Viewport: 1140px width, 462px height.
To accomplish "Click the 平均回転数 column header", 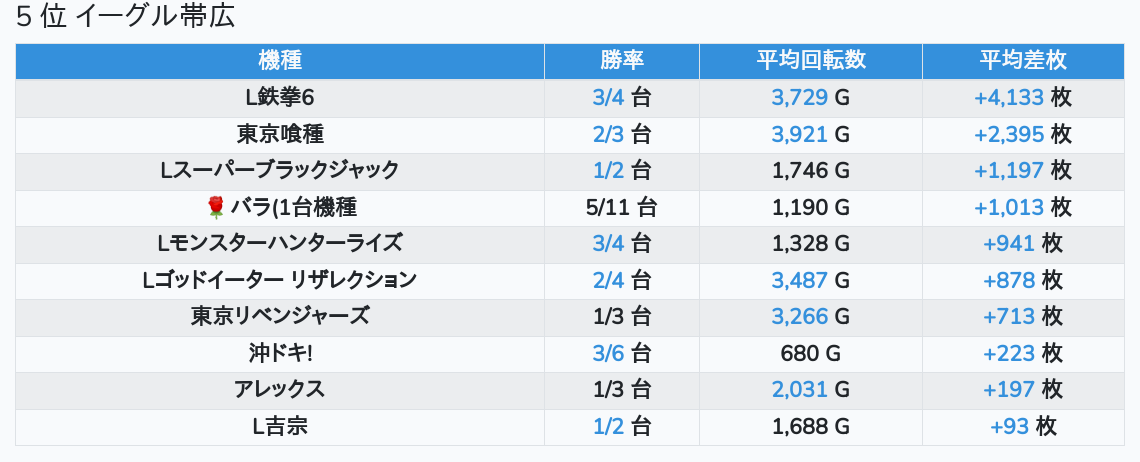I will [811, 60].
